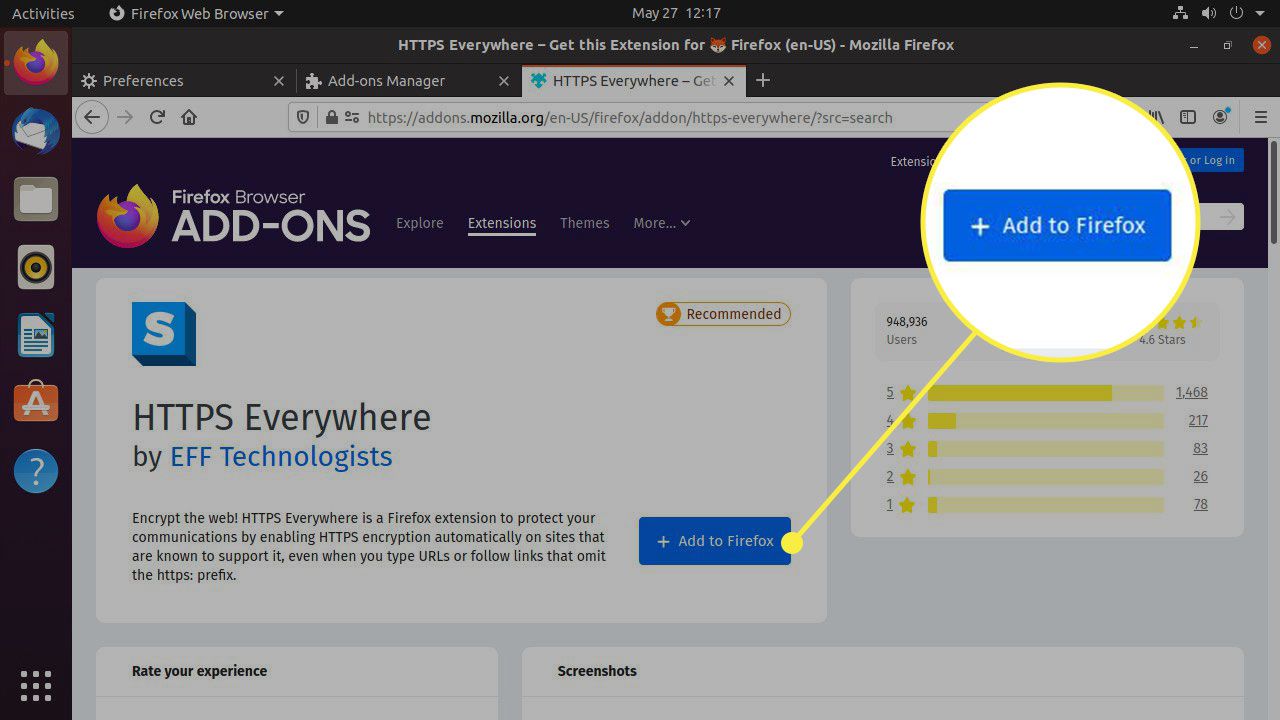Click the URL address field
This screenshot has height=720, width=1280.
(629, 117)
